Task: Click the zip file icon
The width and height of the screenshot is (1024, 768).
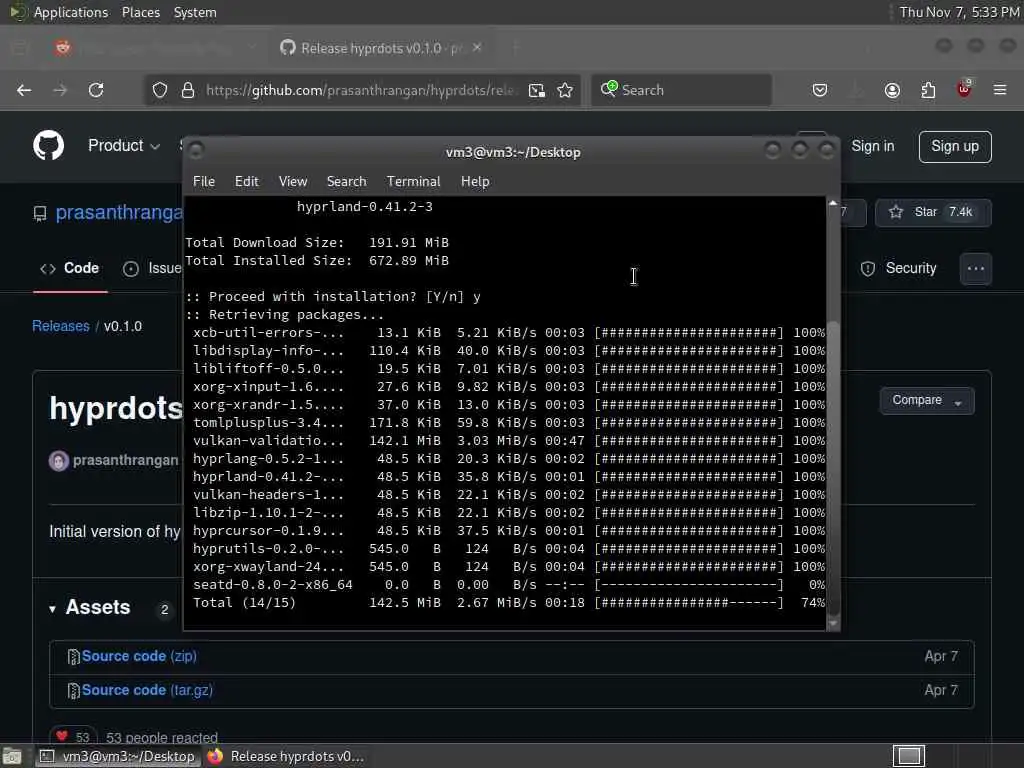Action: pyautogui.click(x=74, y=656)
